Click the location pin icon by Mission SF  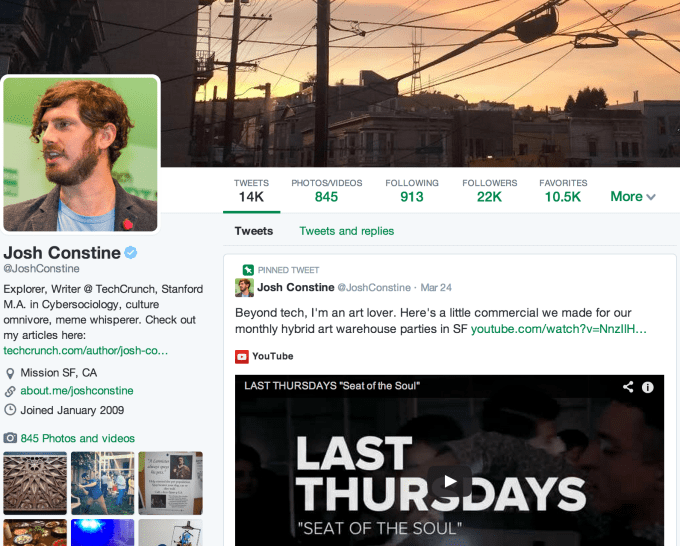(10, 373)
